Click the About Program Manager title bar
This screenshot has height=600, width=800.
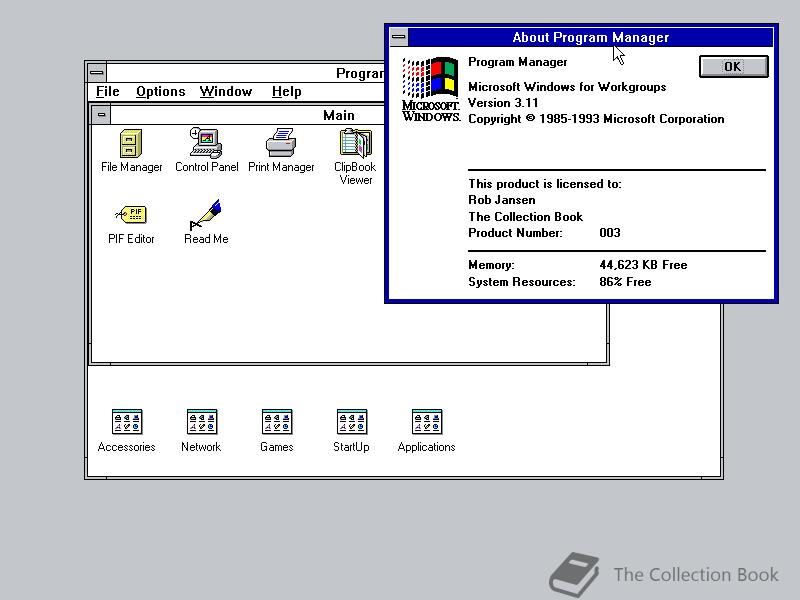(x=590, y=37)
